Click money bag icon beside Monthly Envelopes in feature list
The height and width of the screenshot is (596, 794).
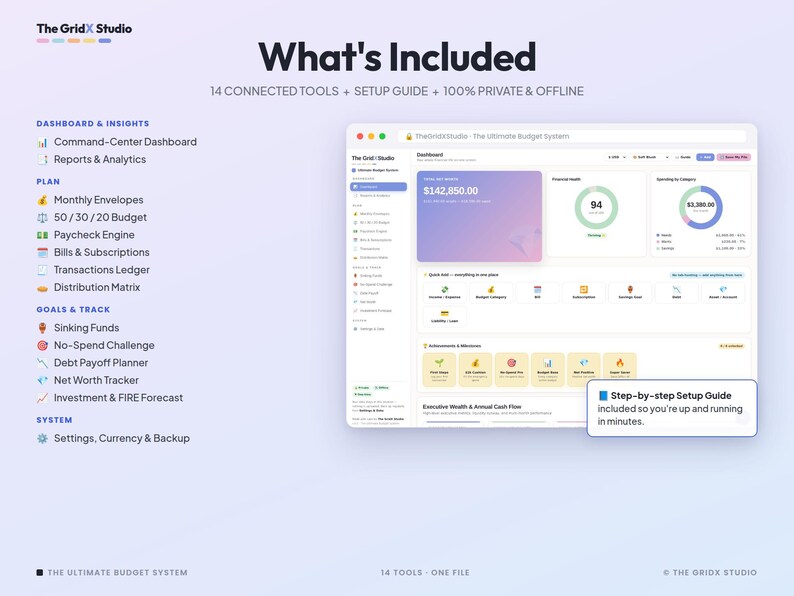point(43,200)
